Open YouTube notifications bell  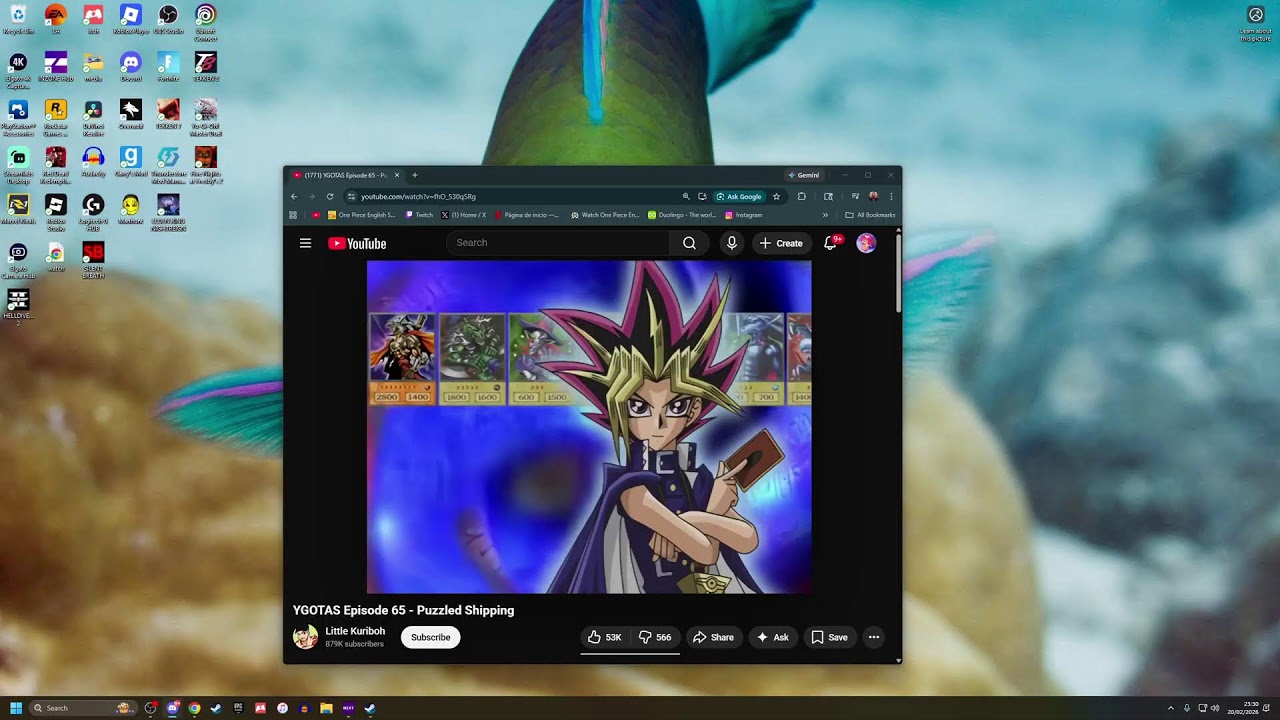click(x=830, y=243)
